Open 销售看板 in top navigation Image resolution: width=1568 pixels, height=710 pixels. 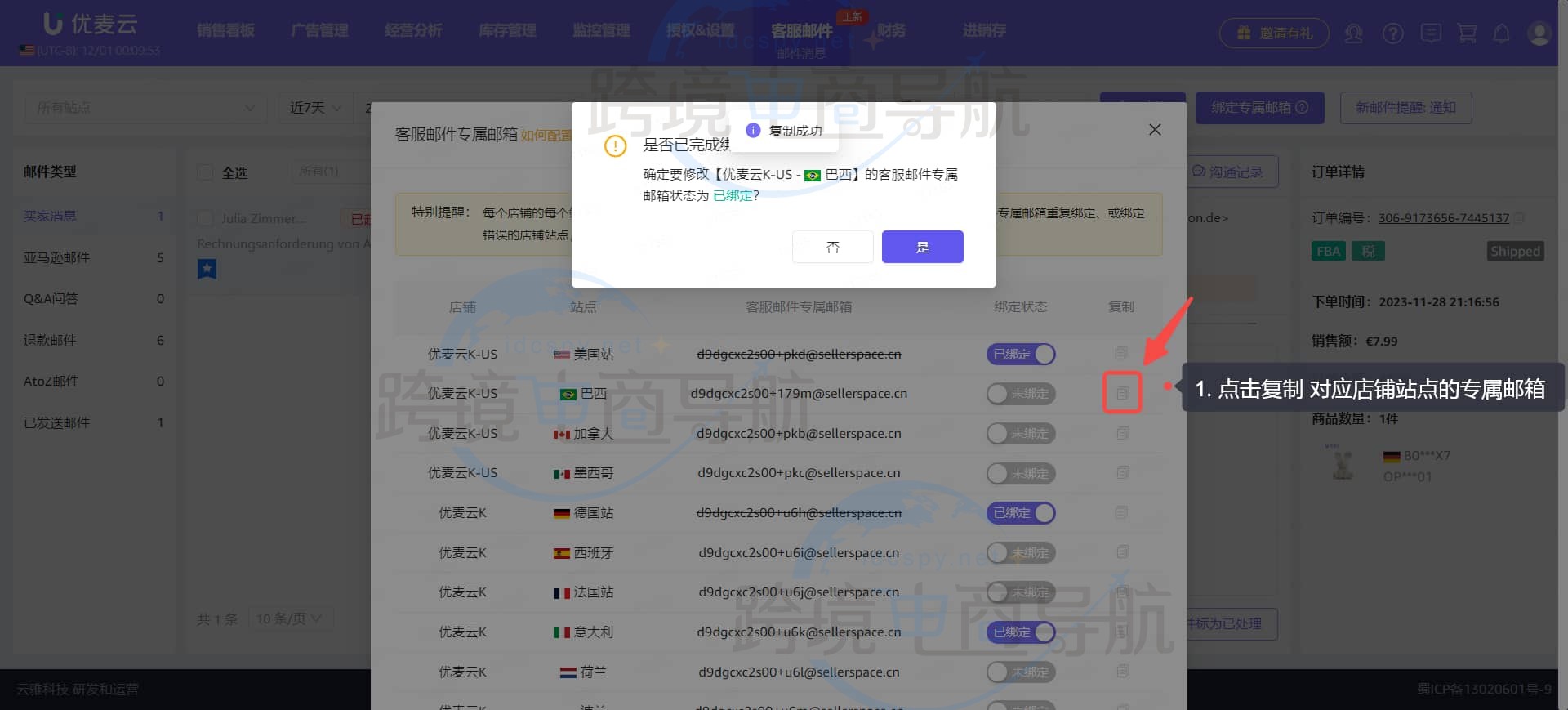point(225,30)
